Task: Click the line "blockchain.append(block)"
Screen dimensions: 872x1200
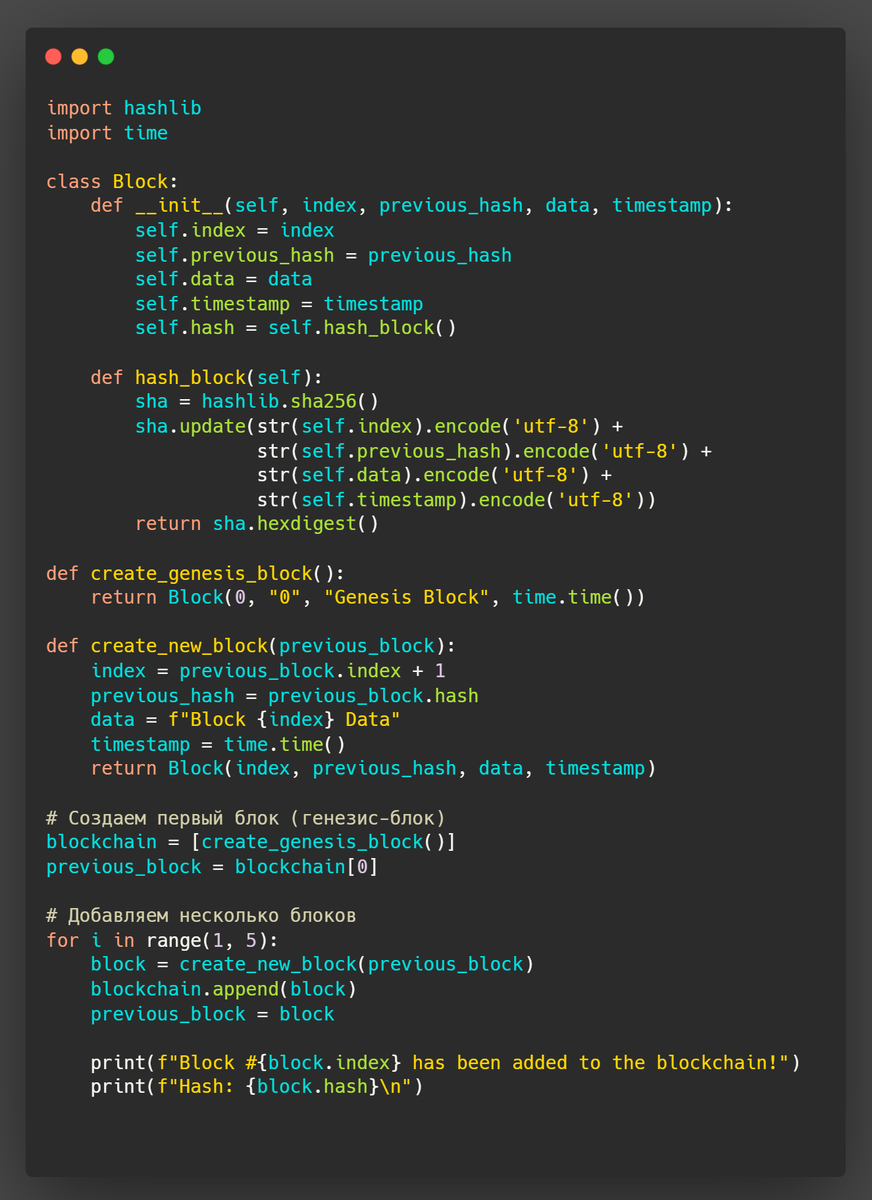Action: pos(224,989)
